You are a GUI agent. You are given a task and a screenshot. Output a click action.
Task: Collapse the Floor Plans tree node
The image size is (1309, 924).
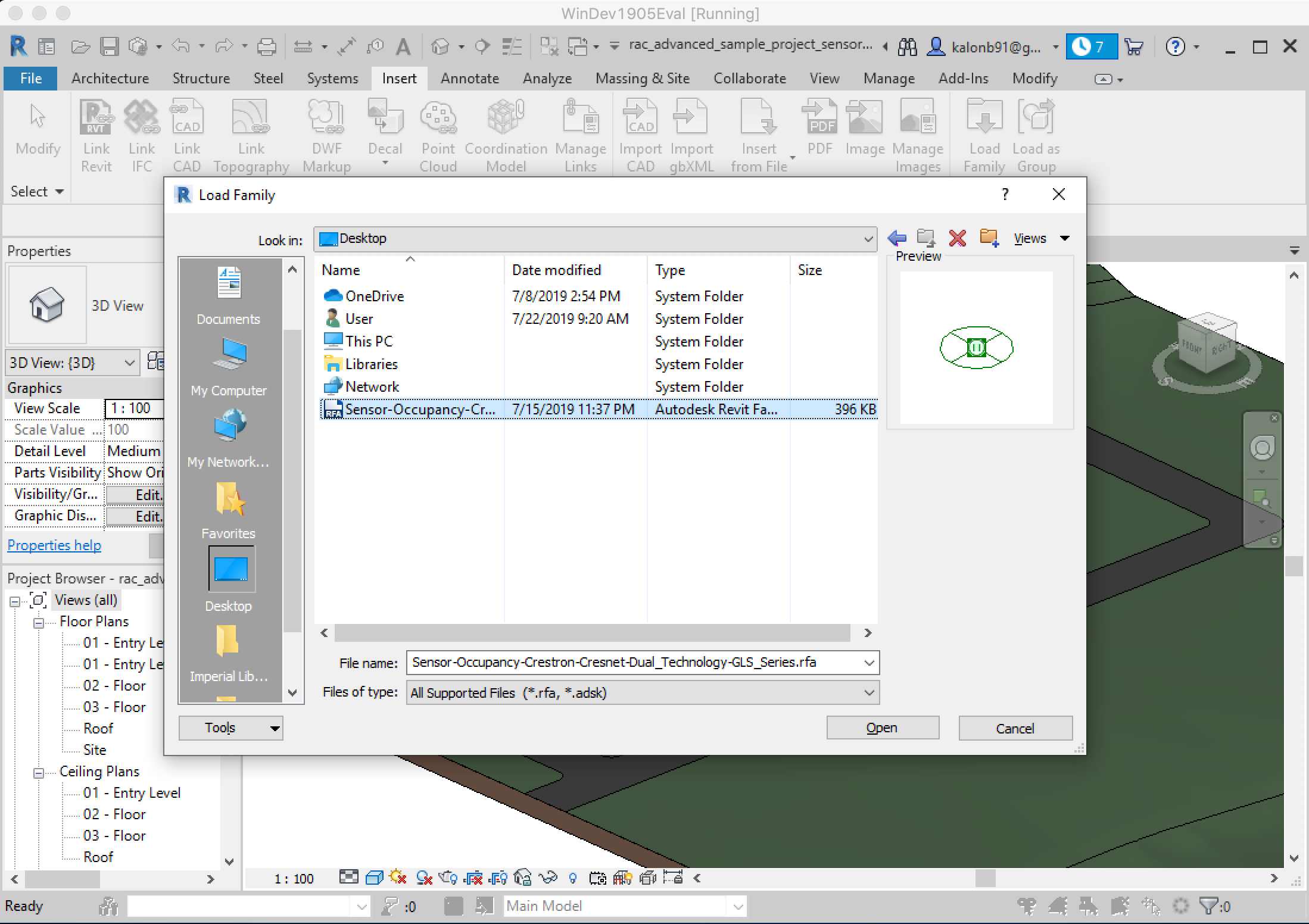[x=39, y=623]
